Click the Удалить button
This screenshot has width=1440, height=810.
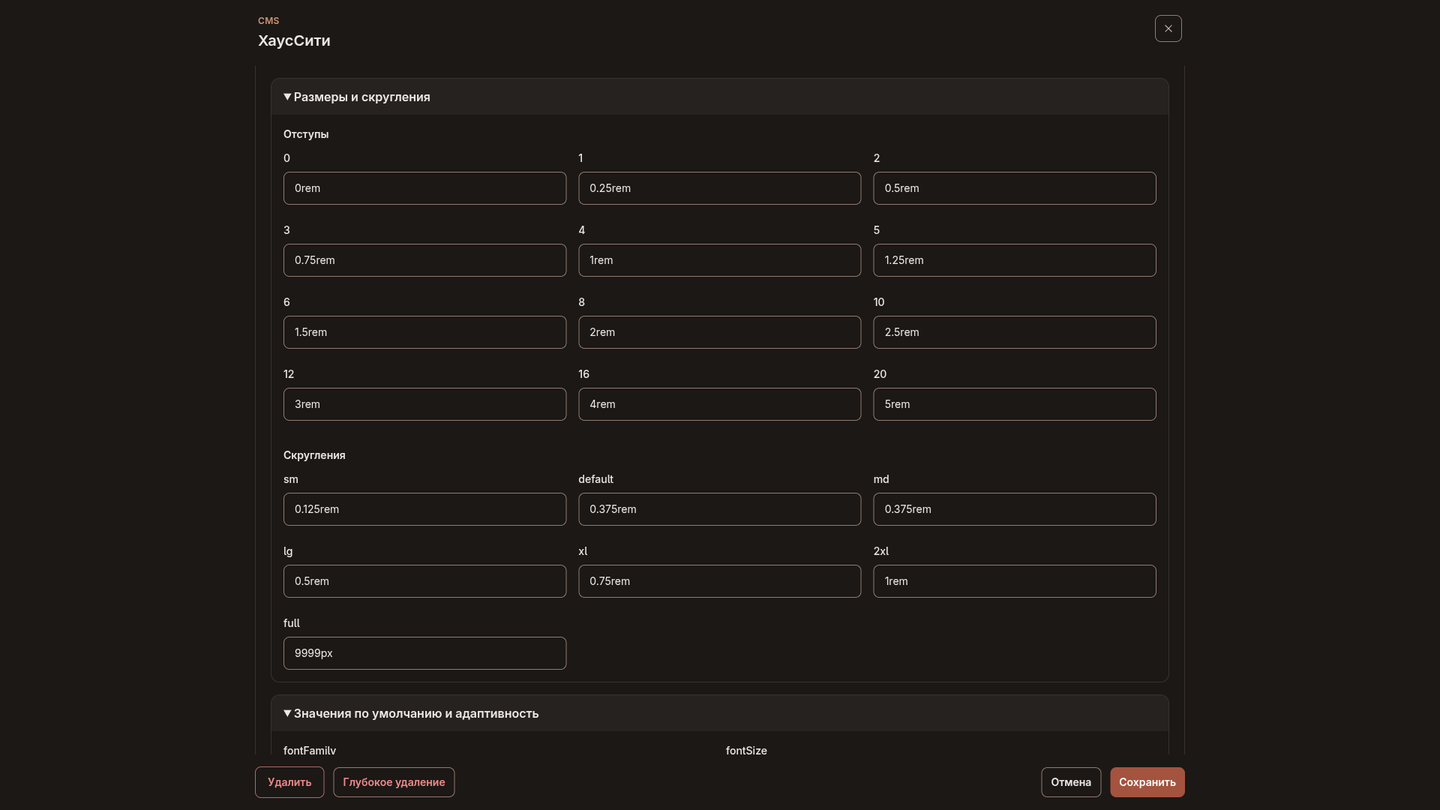point(290,782)
